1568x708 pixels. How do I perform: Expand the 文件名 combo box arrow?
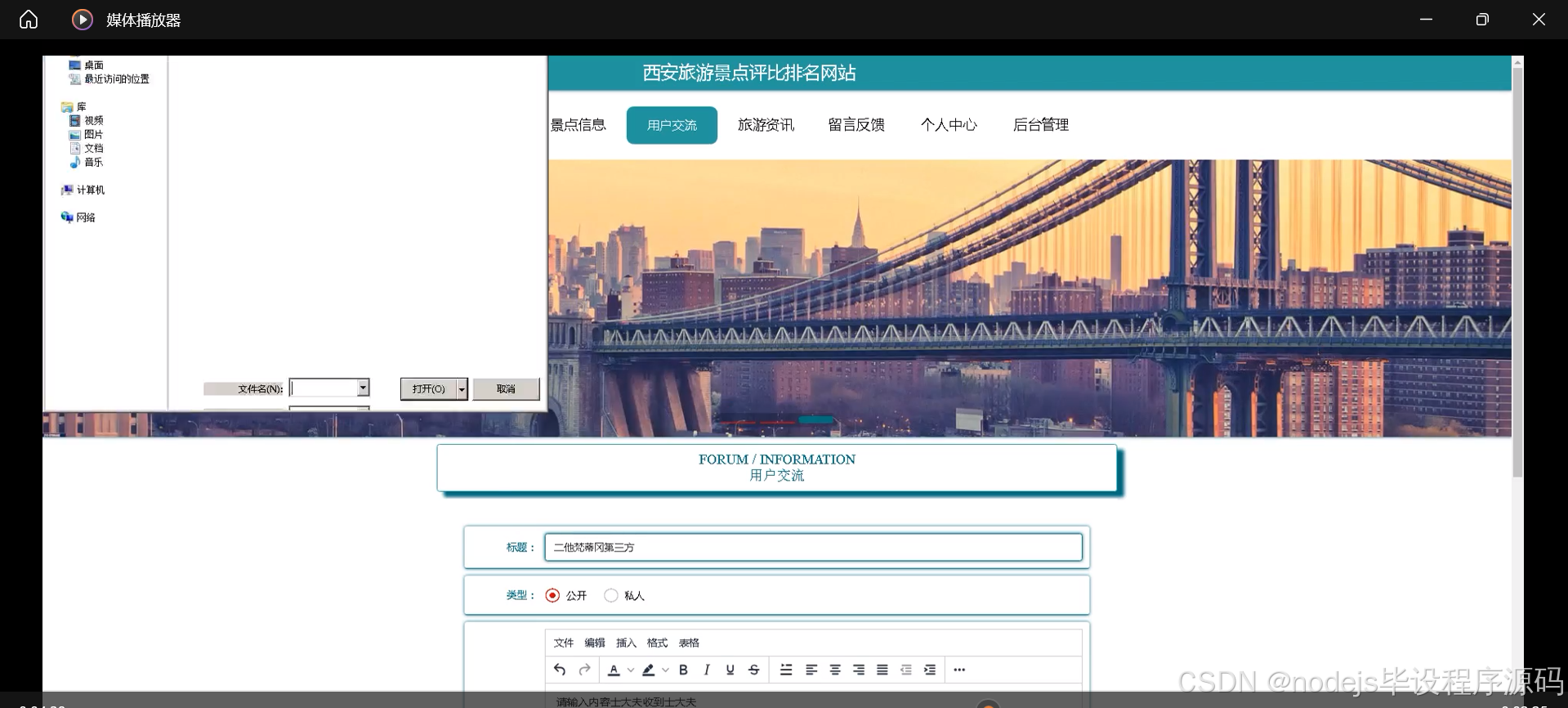[363, 388]
